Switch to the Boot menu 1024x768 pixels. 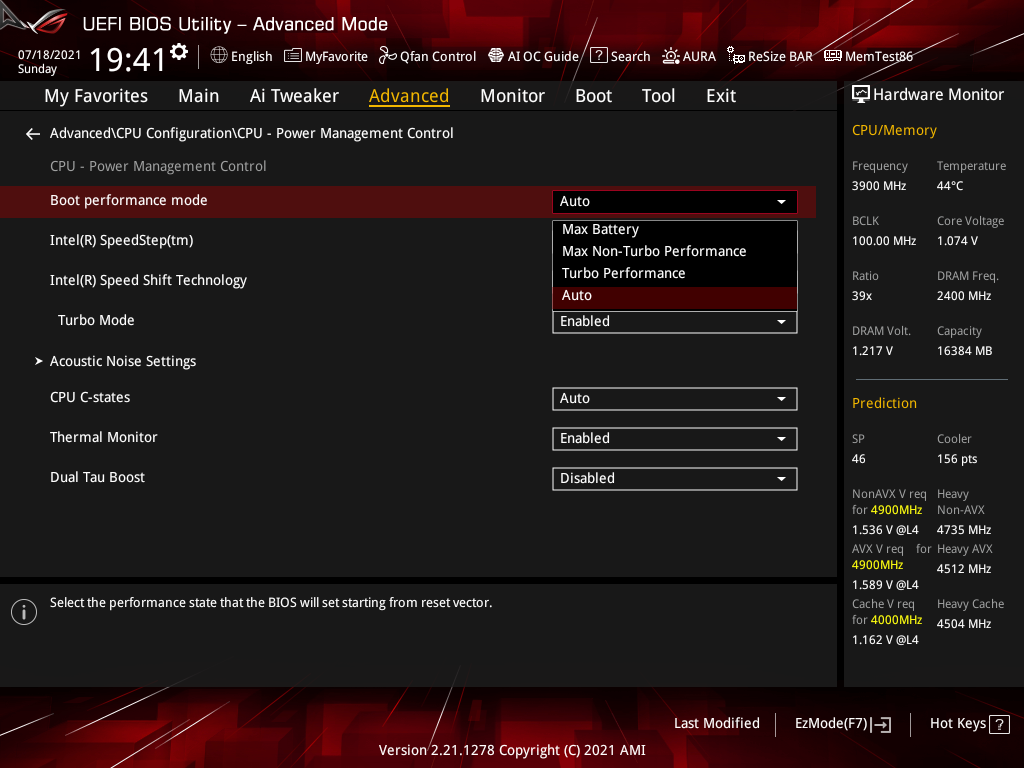point(593,95)
